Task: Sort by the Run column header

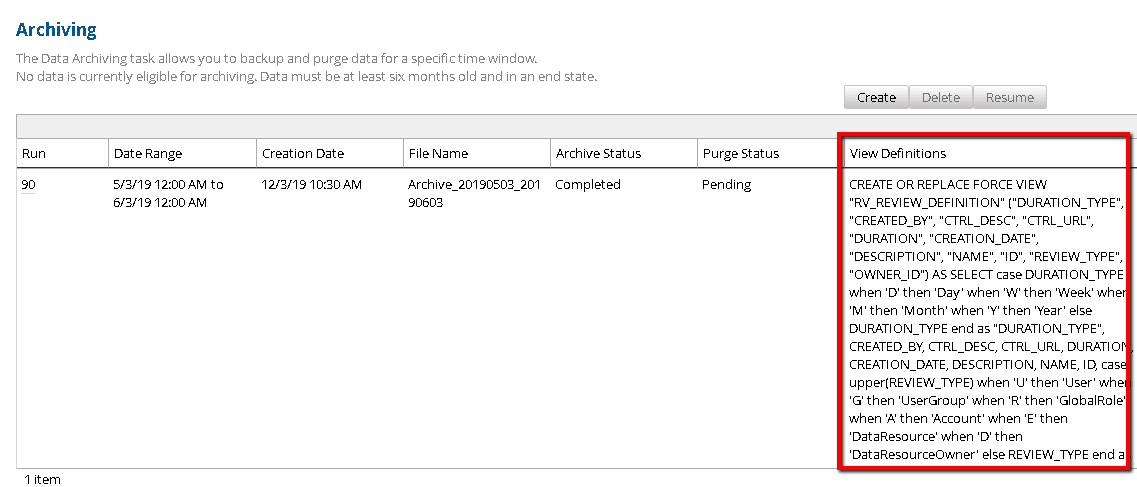Action: tap(35, 153)
